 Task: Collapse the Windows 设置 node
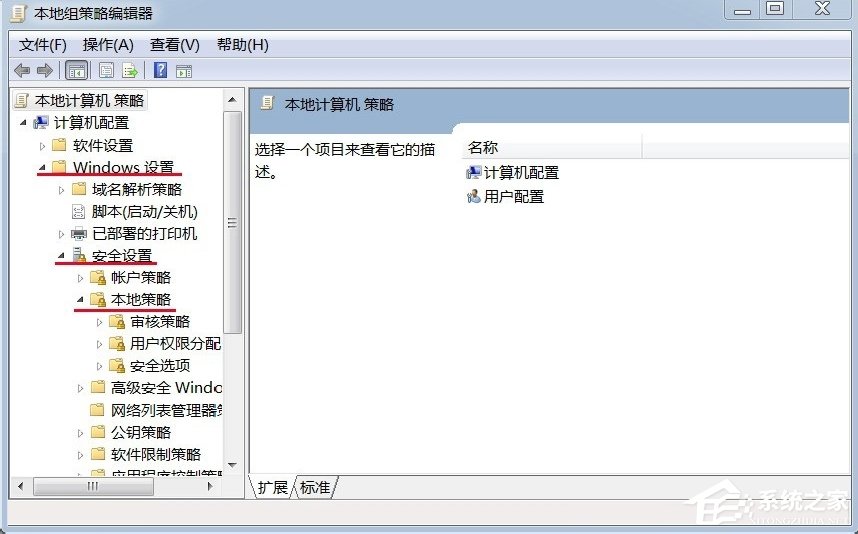(x=41, y=167)
